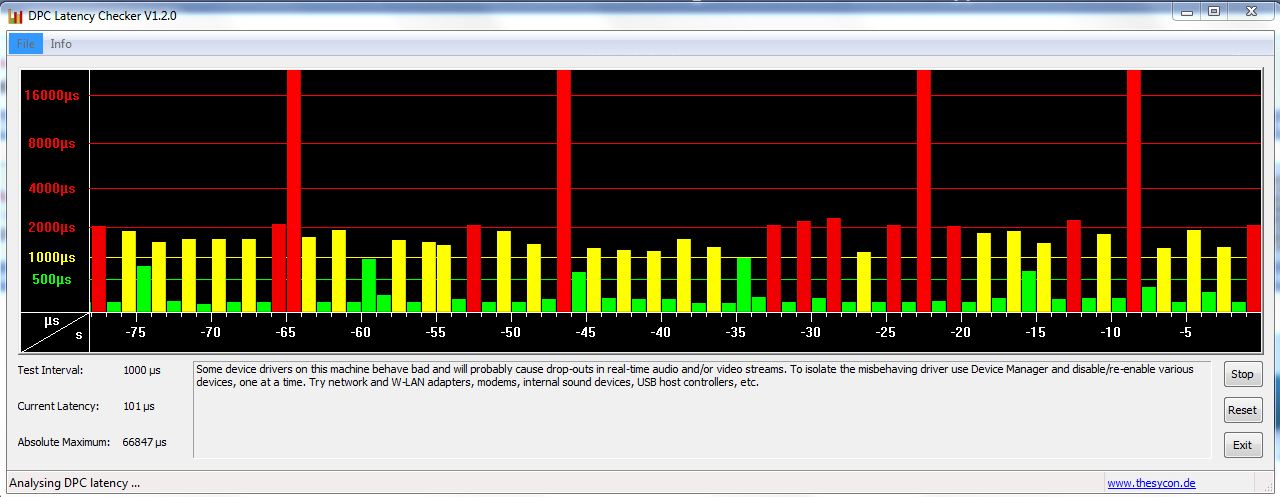Screen dimensions: 1280x497
Task: Open the Info menu
Action: coord(61,44)
